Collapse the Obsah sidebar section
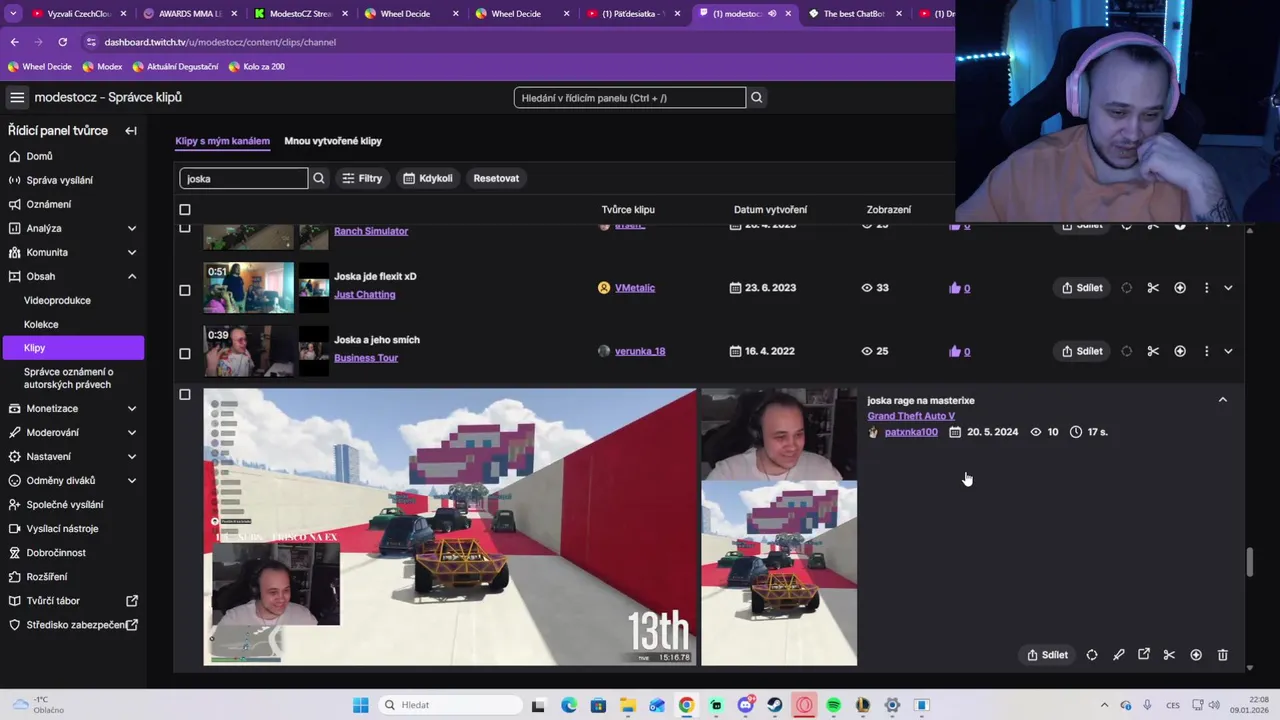 (x=131, y=276)
